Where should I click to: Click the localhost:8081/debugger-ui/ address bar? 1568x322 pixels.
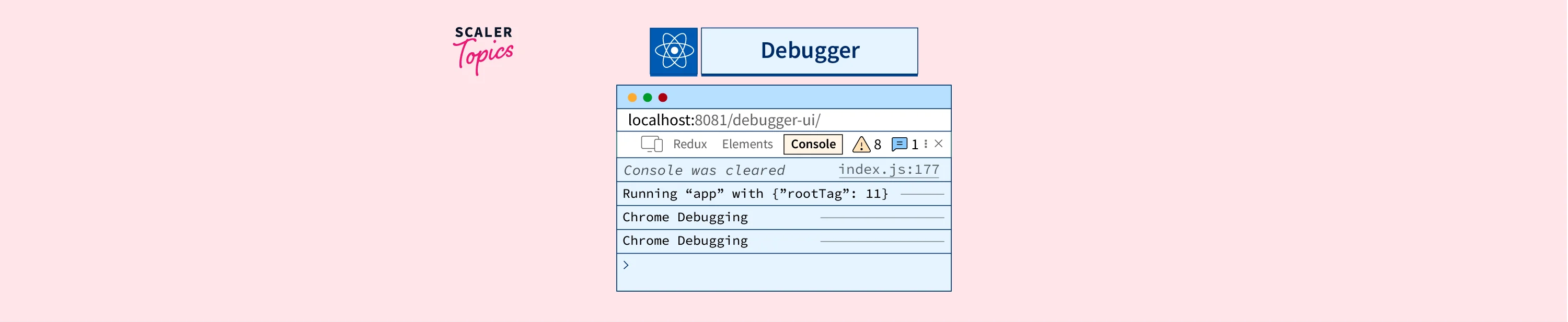(x=724, y=121)
